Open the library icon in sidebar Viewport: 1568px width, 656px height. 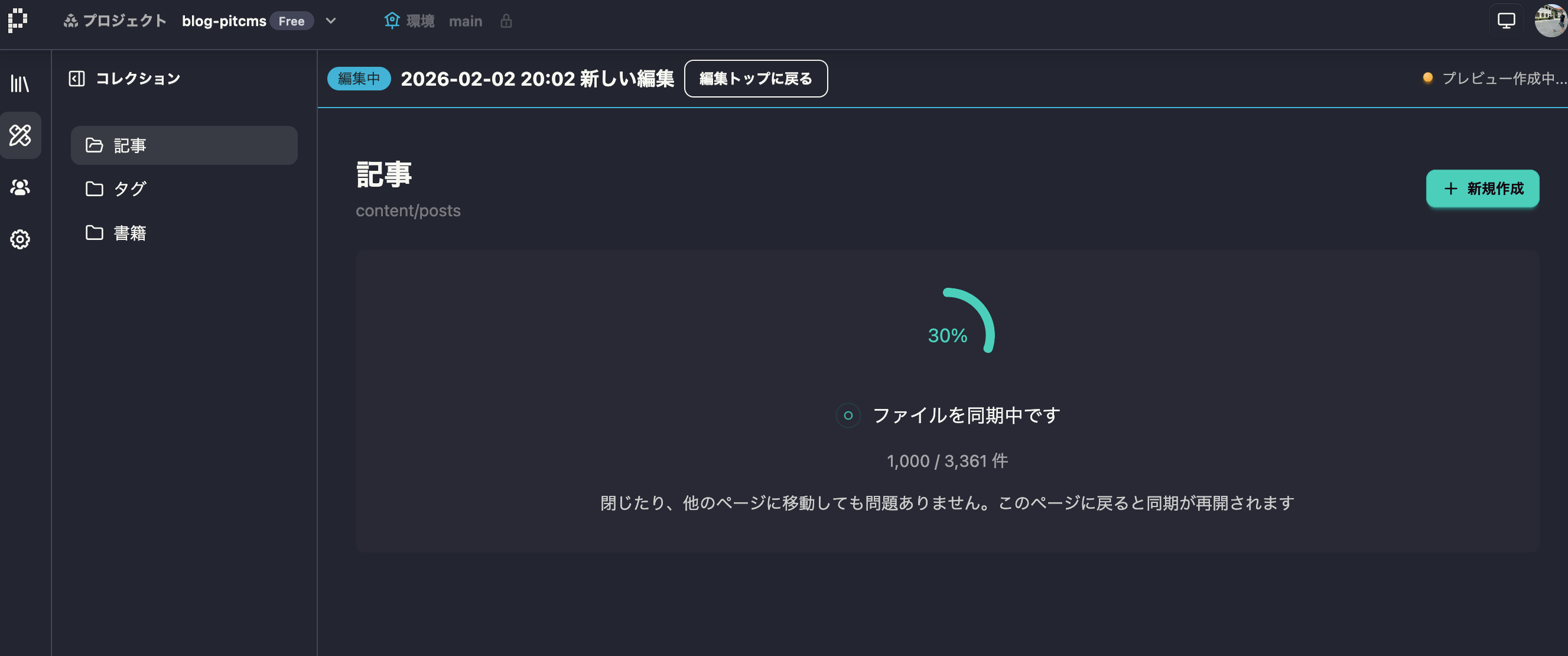point(20,83)
